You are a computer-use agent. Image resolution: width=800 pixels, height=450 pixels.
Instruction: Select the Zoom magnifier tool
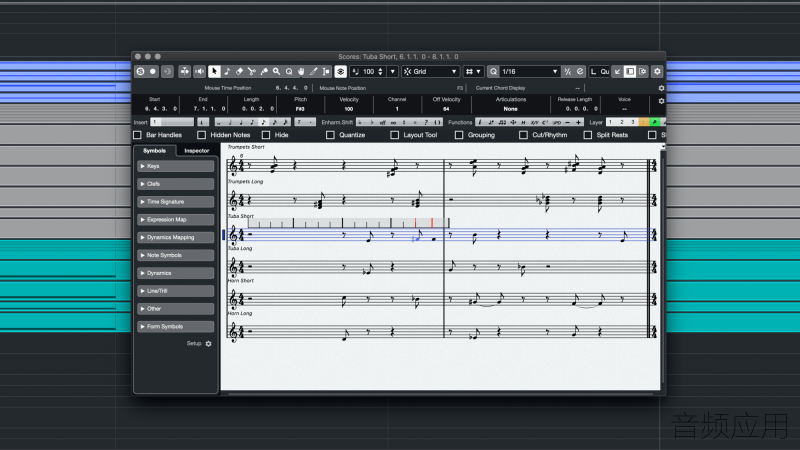(277, 72)
